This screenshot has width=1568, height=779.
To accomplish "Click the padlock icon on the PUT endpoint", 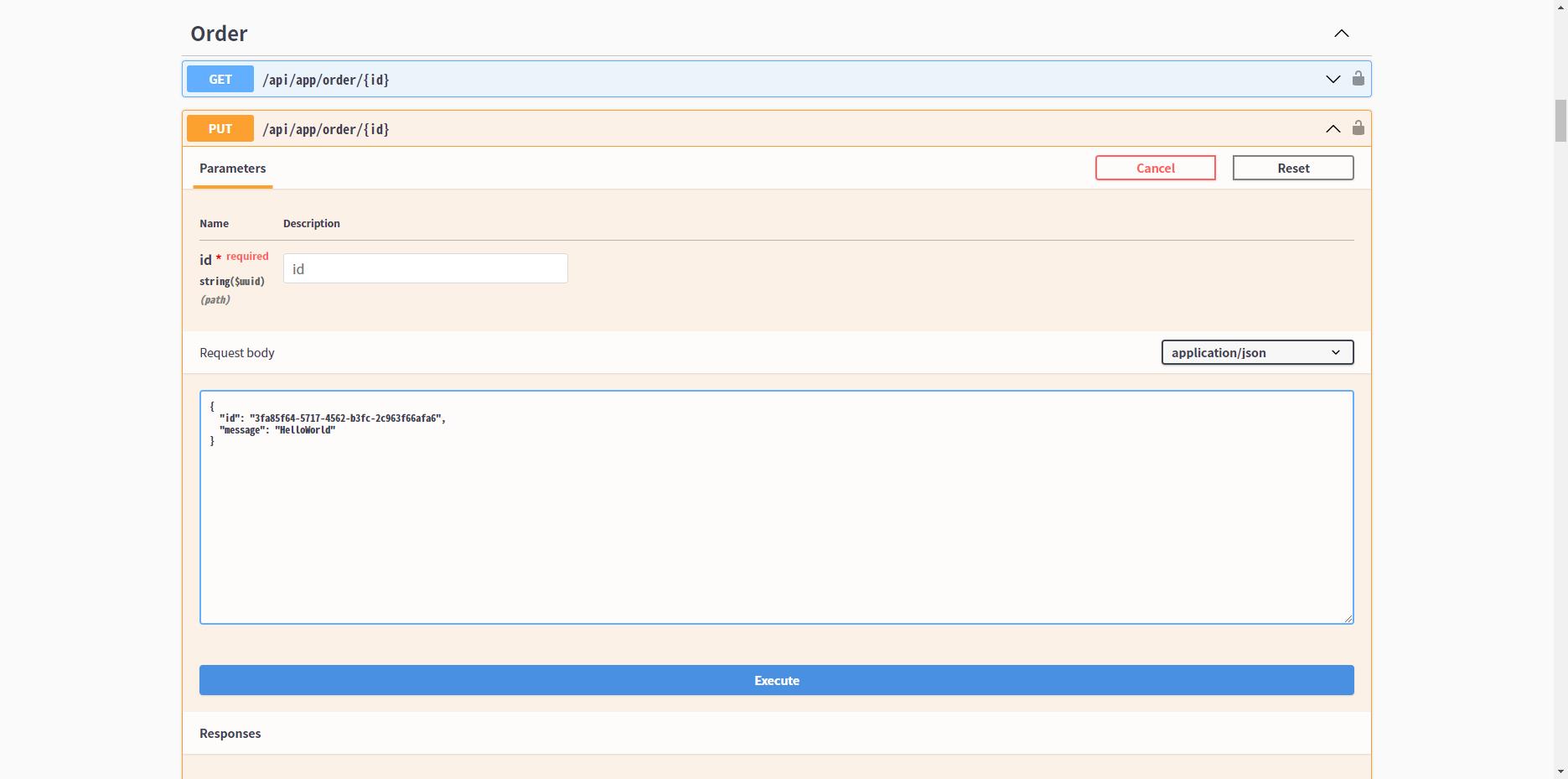I will (x=1358, y=128).
